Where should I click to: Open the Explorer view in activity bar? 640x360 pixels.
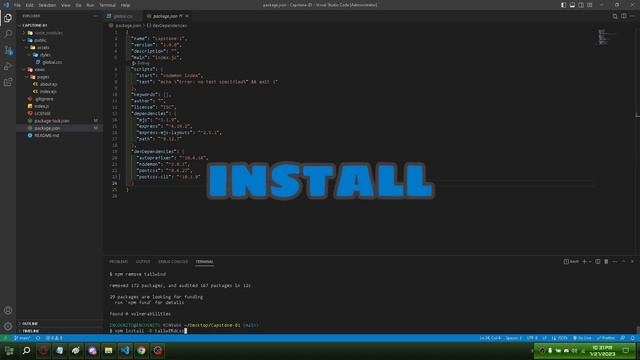click(x=8, y=18)
